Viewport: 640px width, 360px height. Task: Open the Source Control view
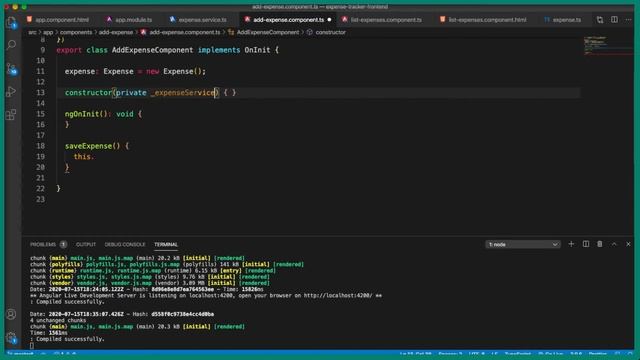[x=11, y=68]
